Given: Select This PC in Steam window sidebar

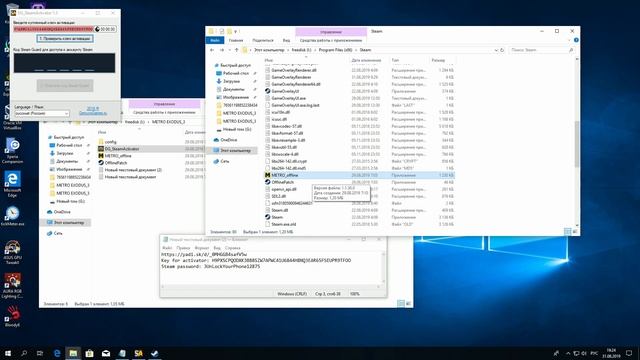Looking at the screenshot, I should pyautogui.click(x=235, y=150).
